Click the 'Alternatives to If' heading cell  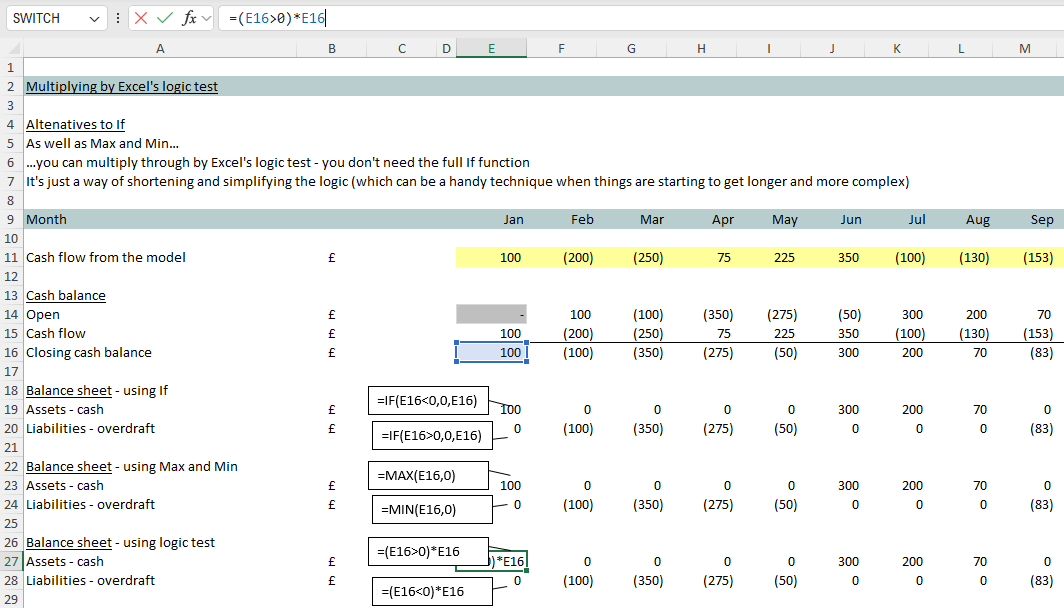(75, 125)
